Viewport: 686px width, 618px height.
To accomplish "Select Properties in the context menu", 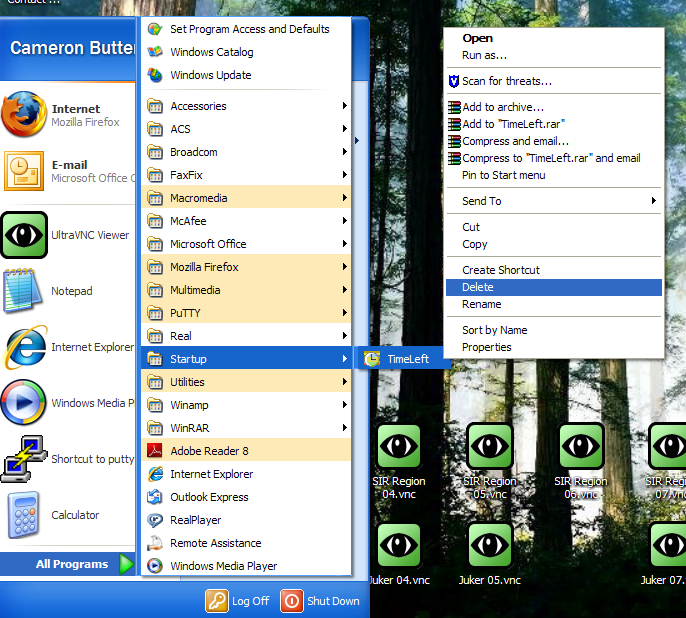I will tap(553, 347).
